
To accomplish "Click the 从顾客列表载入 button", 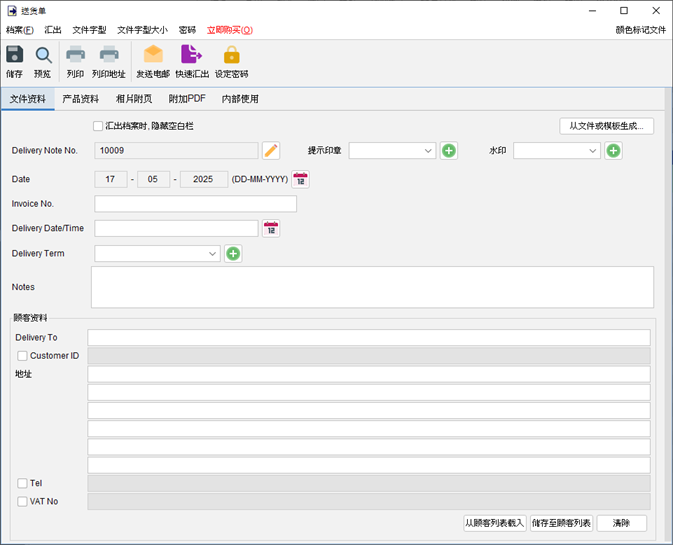I will coord(495,523).
